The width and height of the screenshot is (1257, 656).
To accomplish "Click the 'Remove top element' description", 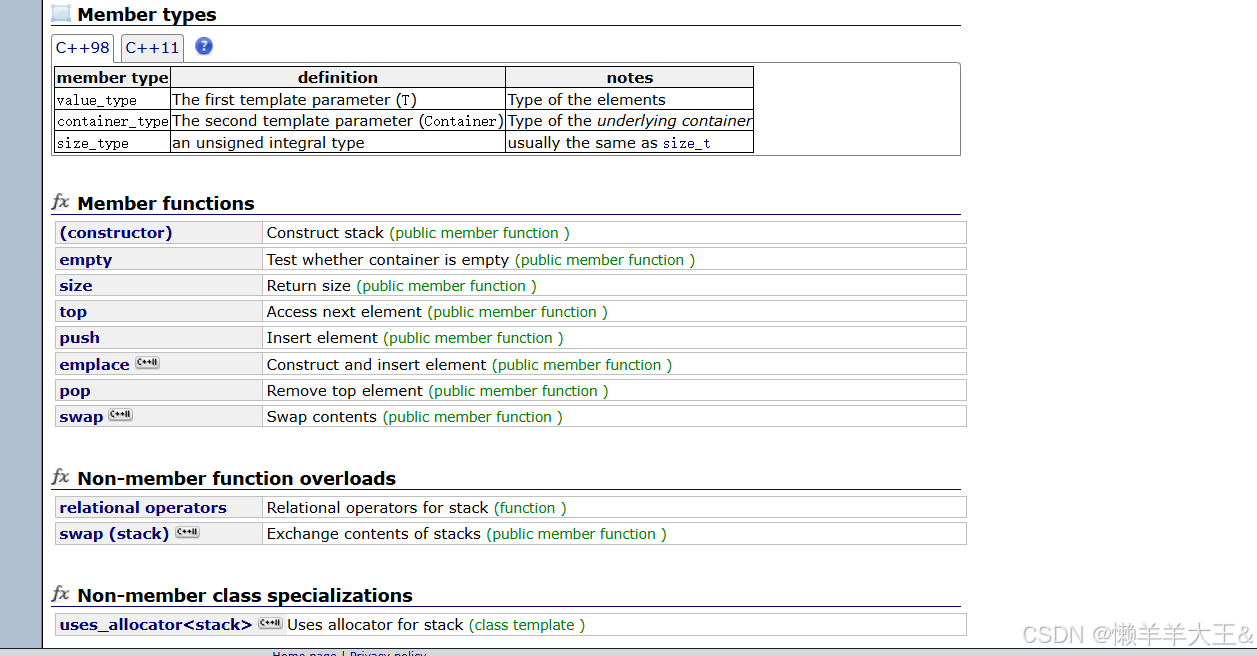I will coord(345,391).
